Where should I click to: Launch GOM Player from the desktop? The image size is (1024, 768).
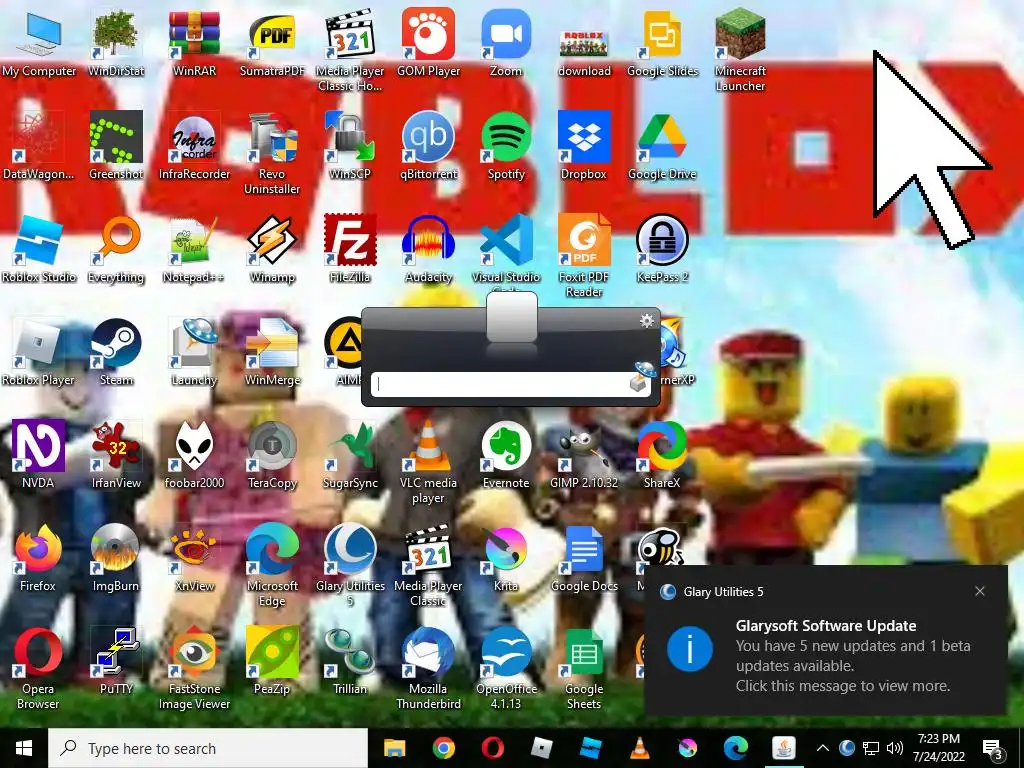[428, 42]
